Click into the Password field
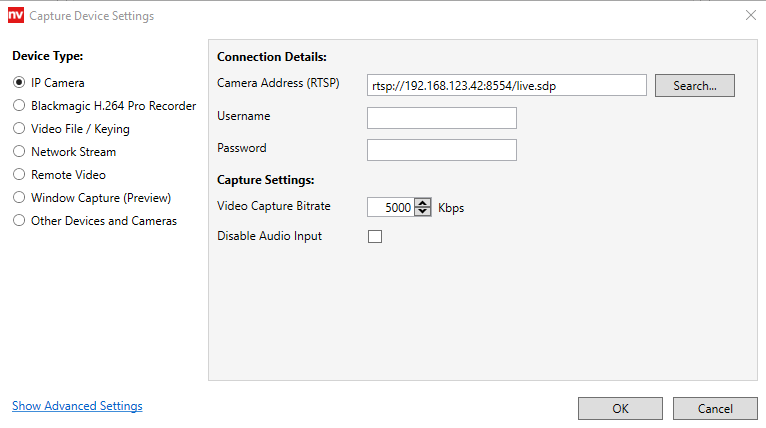 [x=441, y=150]
